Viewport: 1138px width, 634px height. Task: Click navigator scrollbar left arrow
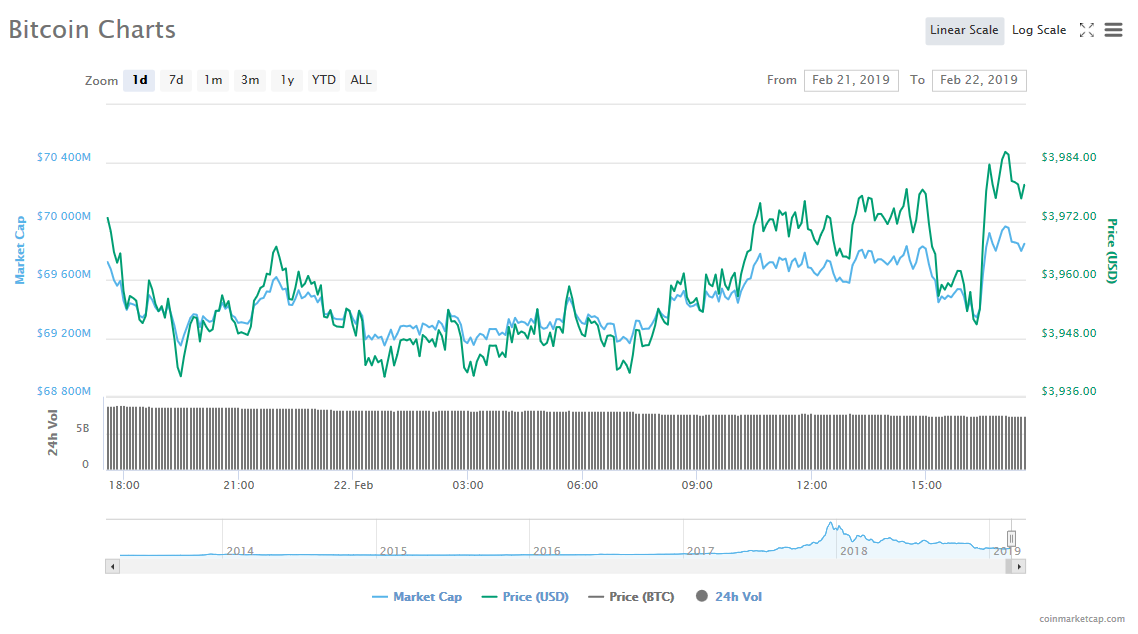tap(112, 566)
